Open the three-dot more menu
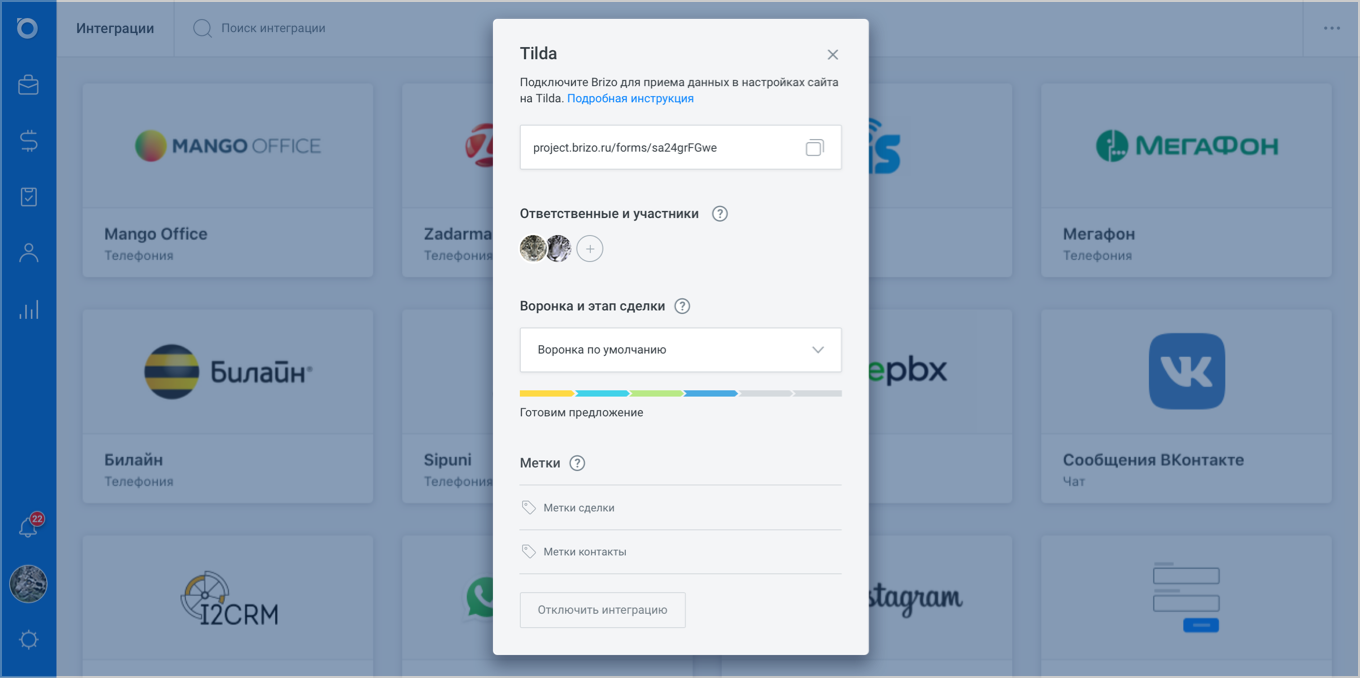This screenshot has width=1360, height=678. 1332,28
